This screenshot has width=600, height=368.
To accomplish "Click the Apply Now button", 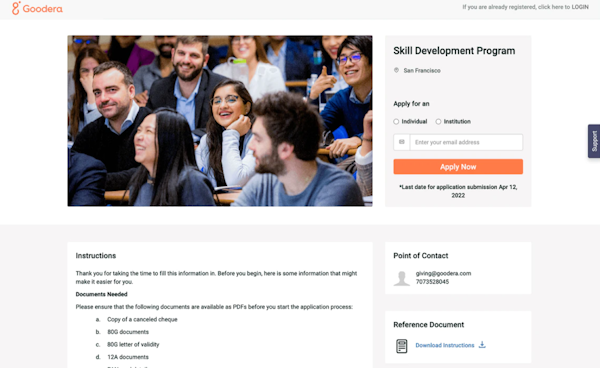I will pyautogui.click(x=458, y=167).
